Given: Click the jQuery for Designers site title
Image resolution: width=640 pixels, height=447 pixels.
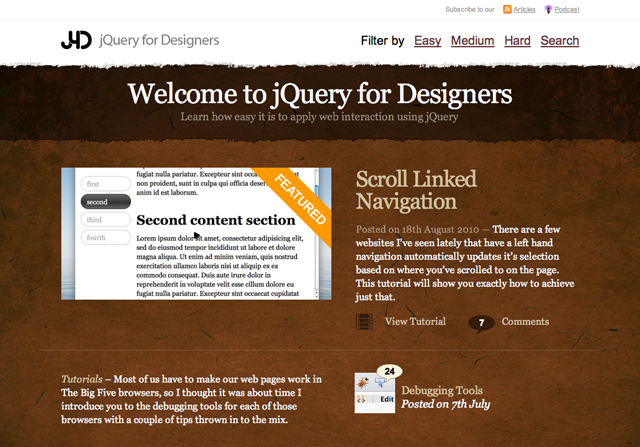Looking at the screenshot, I should click(159, 40).
